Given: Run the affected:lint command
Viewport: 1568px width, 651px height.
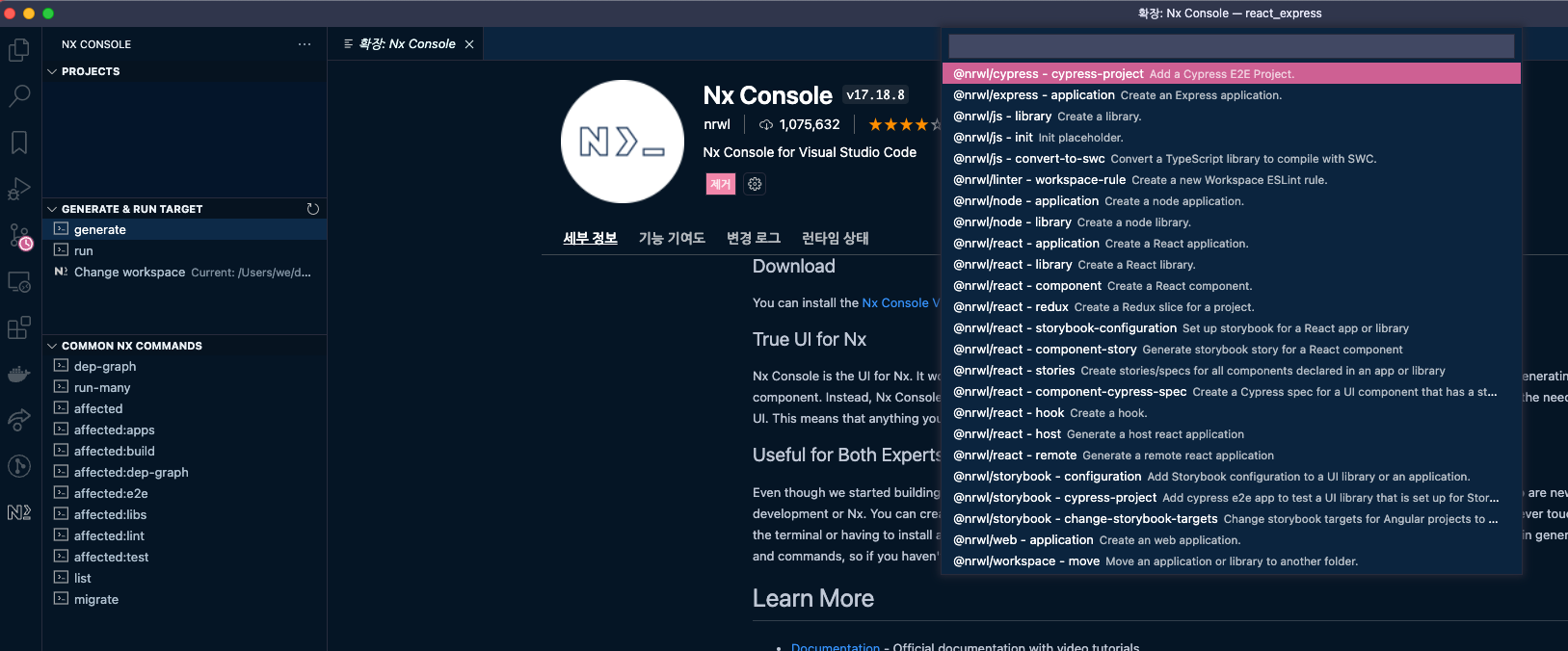Looking at the screenshot, I should (x=185, y=535).
